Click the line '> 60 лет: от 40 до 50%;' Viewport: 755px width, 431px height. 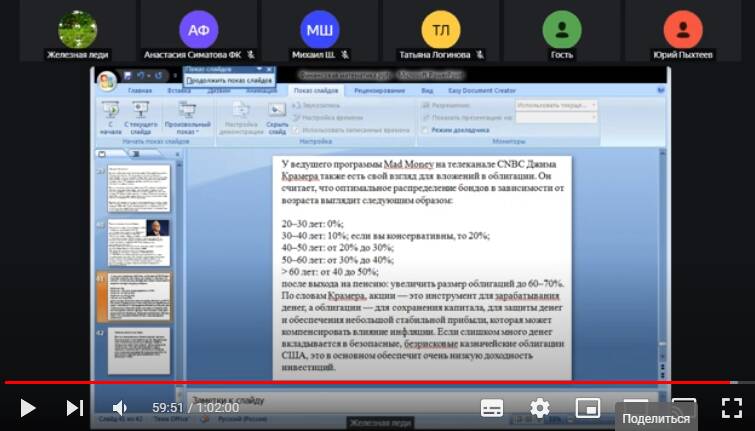[330, 272]
